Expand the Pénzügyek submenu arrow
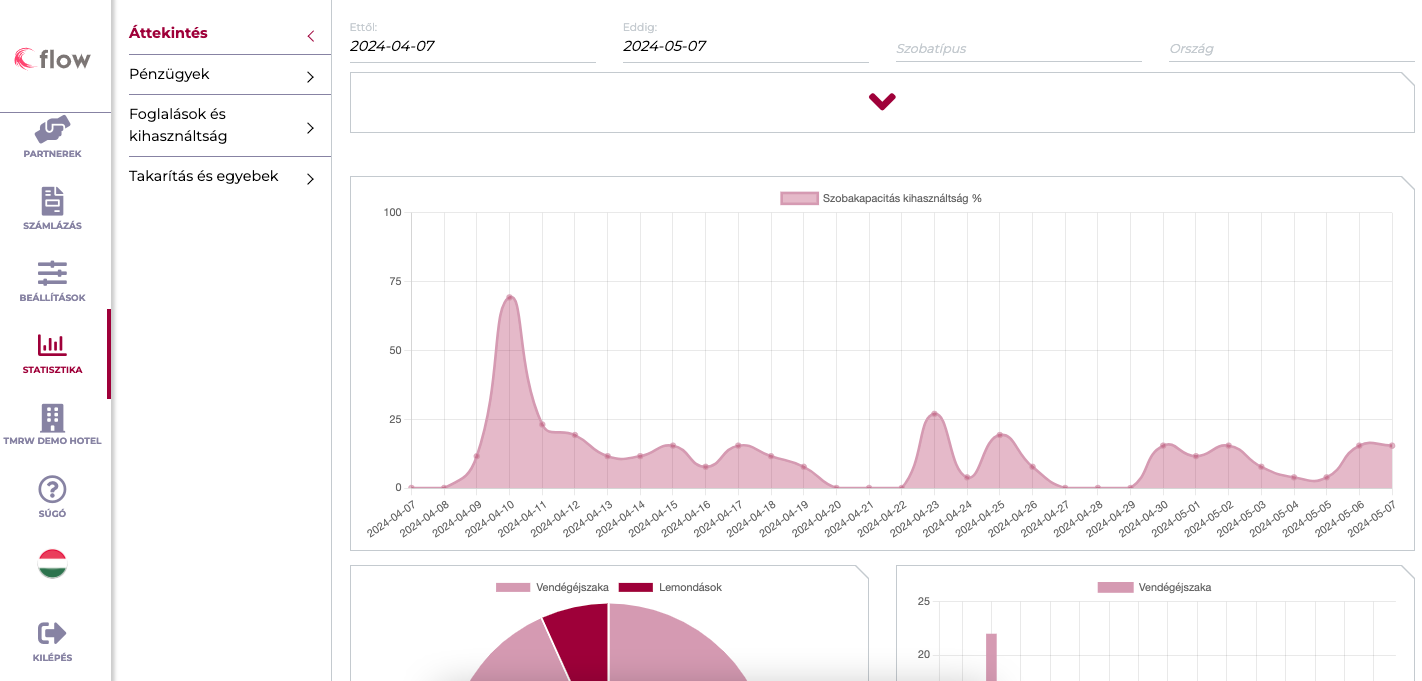1422x681 pixels. pyautogui.click(x=310, y=76)
